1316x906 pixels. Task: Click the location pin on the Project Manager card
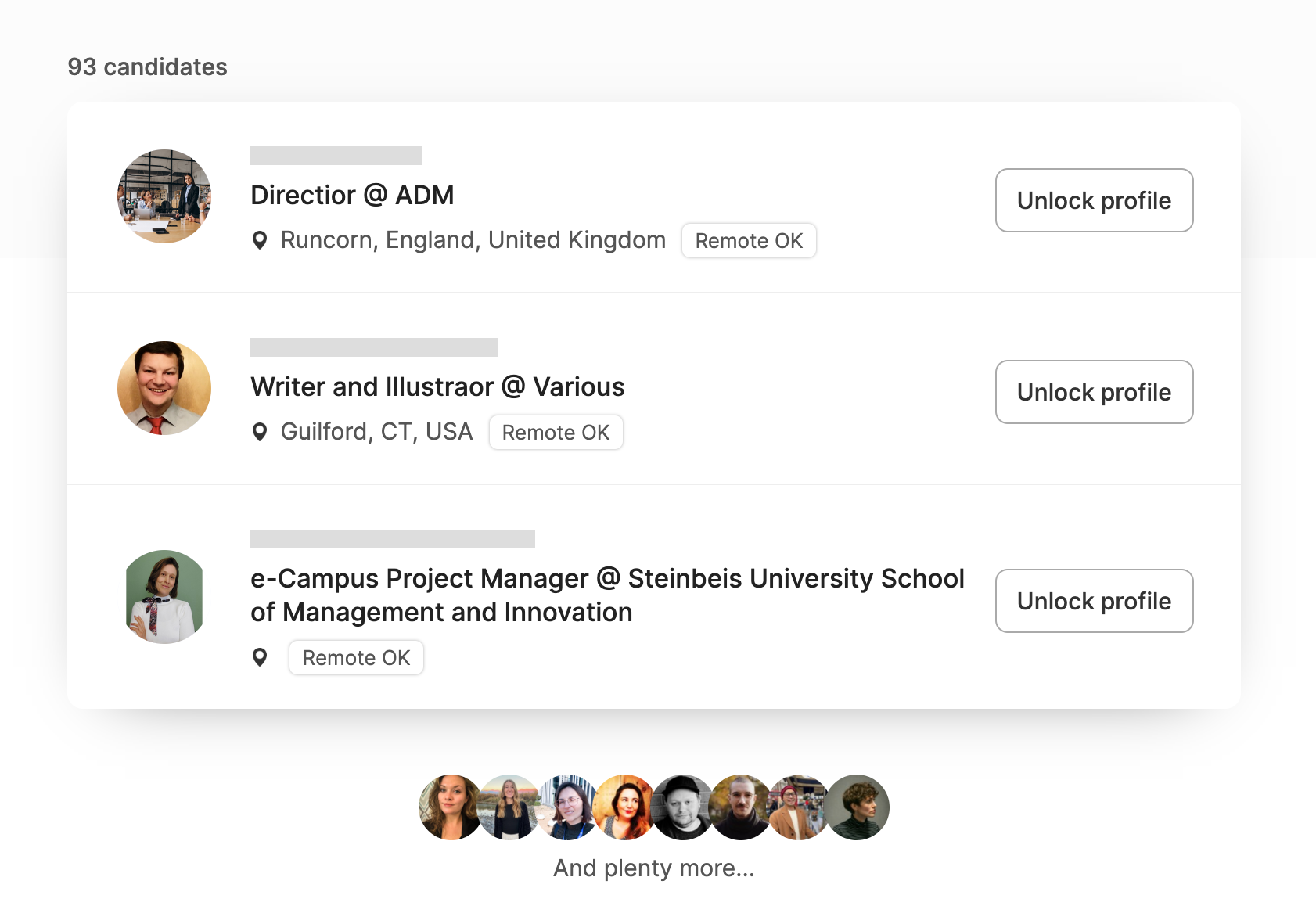coord(261,657)
